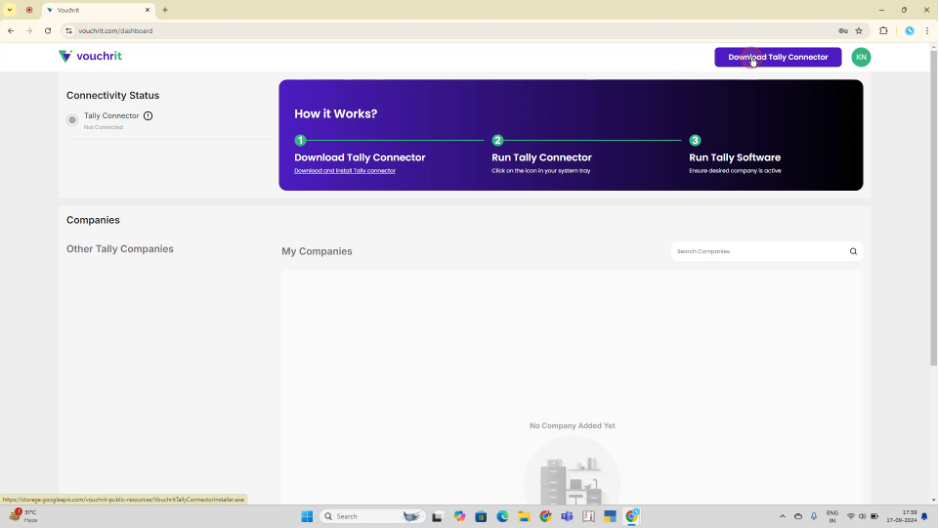Bookmark this page with the star
939x529 pixels.
tap(859, 31)
